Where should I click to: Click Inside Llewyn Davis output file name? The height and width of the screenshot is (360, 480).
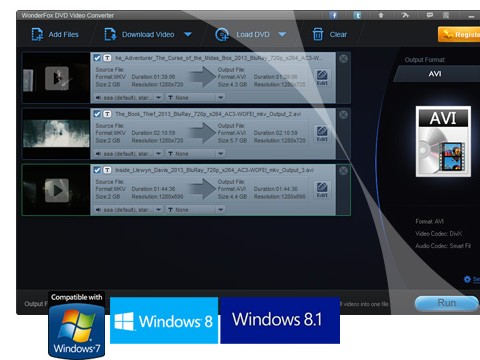tap(214, 170)
